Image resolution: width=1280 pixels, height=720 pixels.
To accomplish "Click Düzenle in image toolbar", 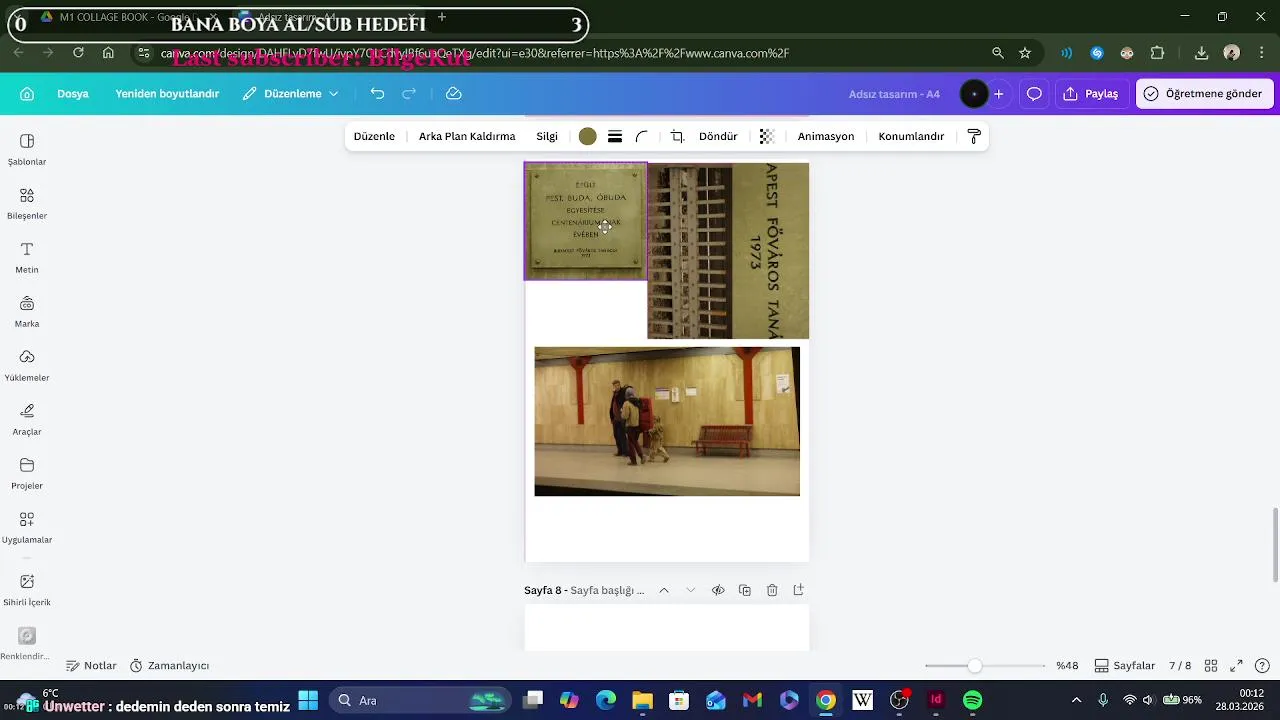I will [x=374, y=136].
